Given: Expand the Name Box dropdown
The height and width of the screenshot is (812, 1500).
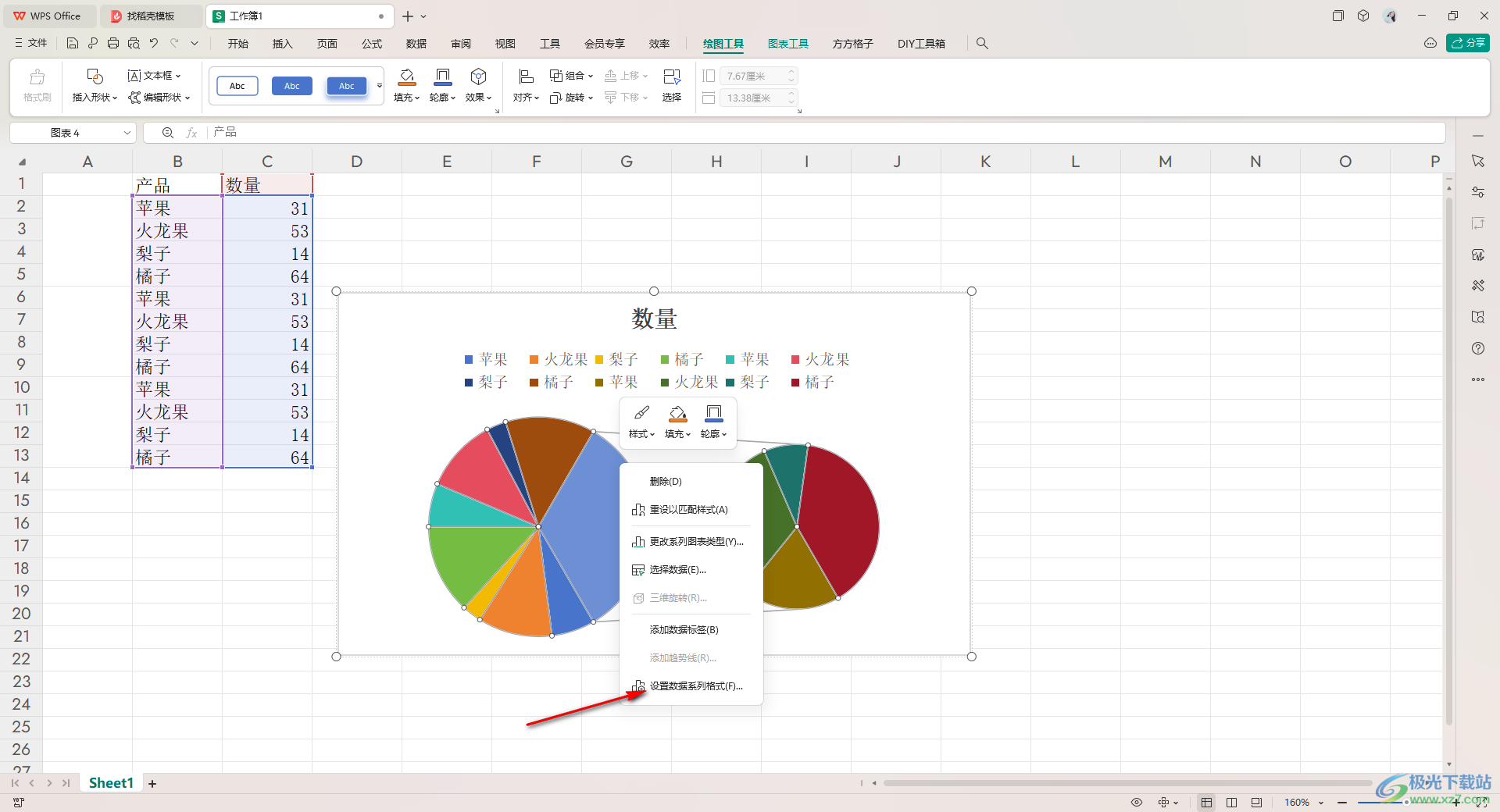Looking at the screenshot, I should (127, 133).
